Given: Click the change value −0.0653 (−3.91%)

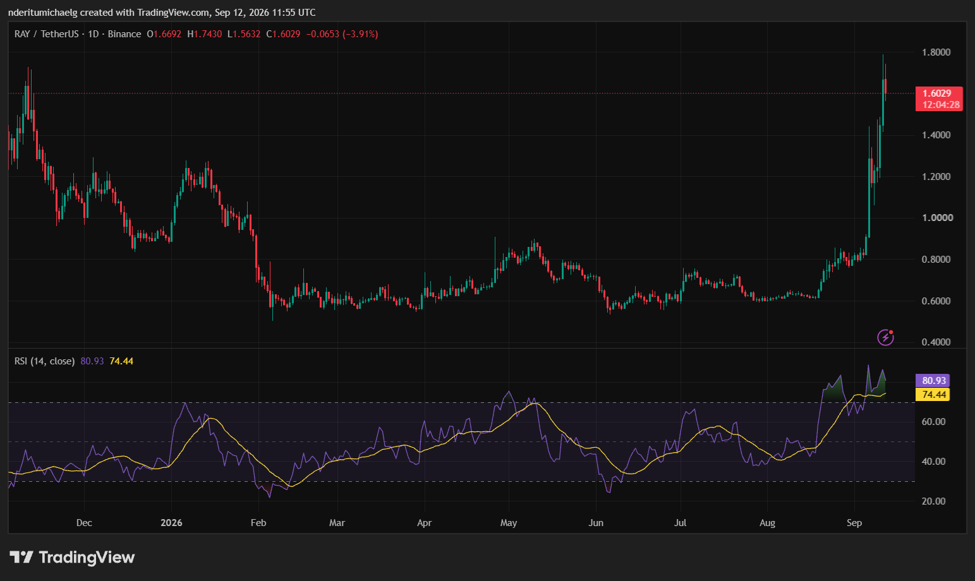Looking at the screenshot, I should 342,34.
